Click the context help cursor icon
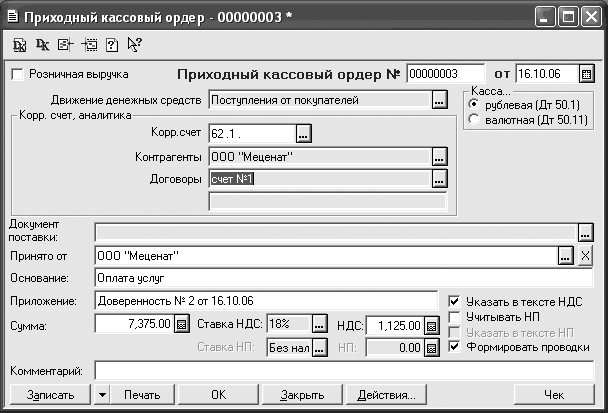This screenshot has width=608, height=413. point(135,44)
